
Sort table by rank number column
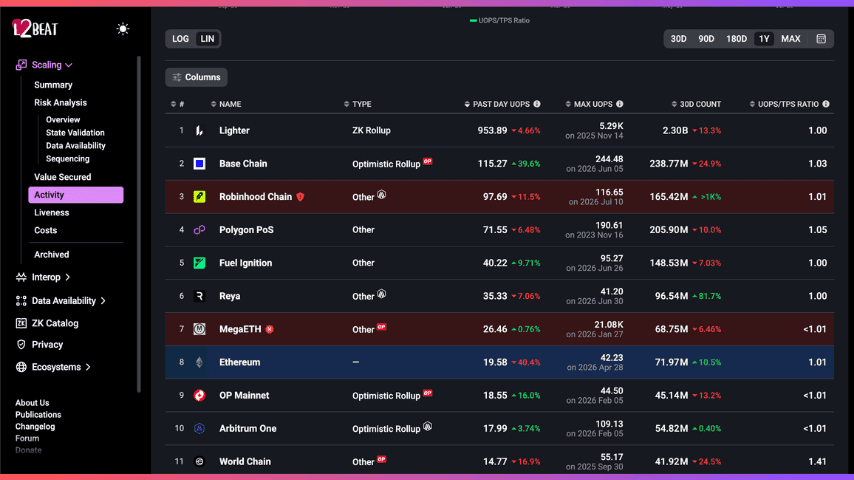coord(178,104)
